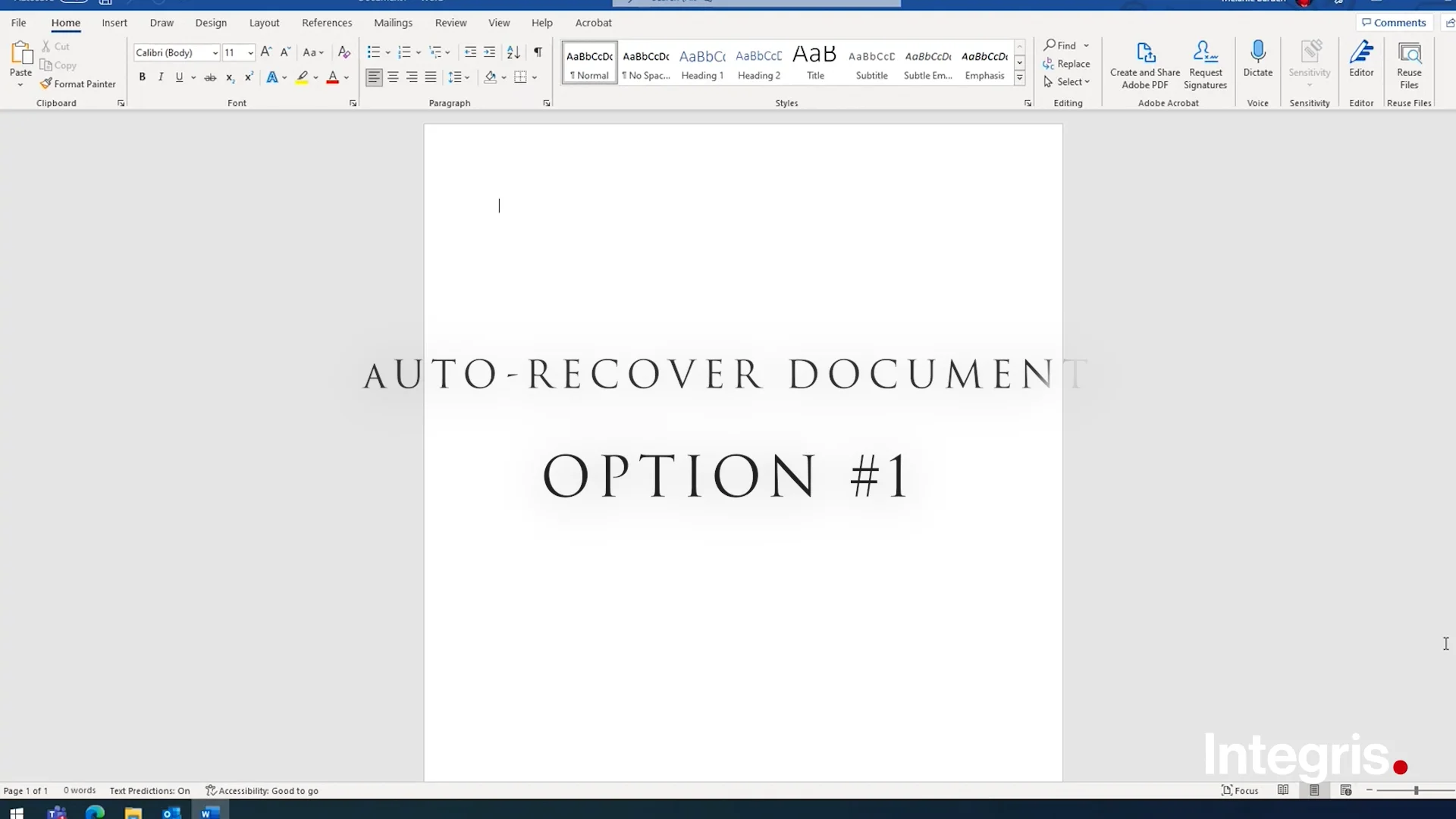
Task: Toggle bold formatting
Action: pyautogui.click(x=142, y=77)
